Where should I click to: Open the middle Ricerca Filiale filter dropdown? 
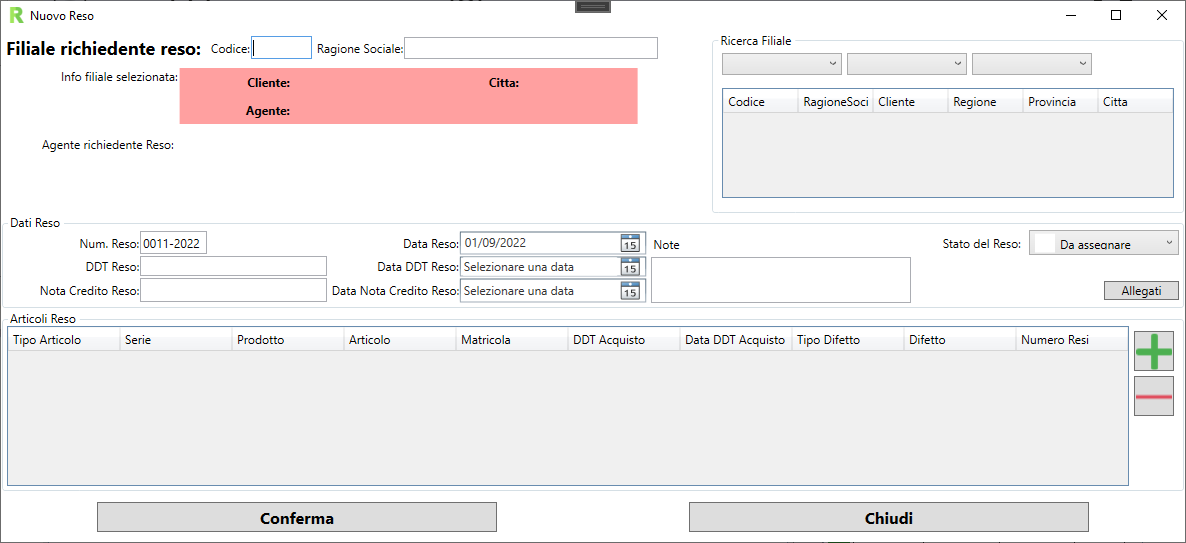click(x=907, y=64)
